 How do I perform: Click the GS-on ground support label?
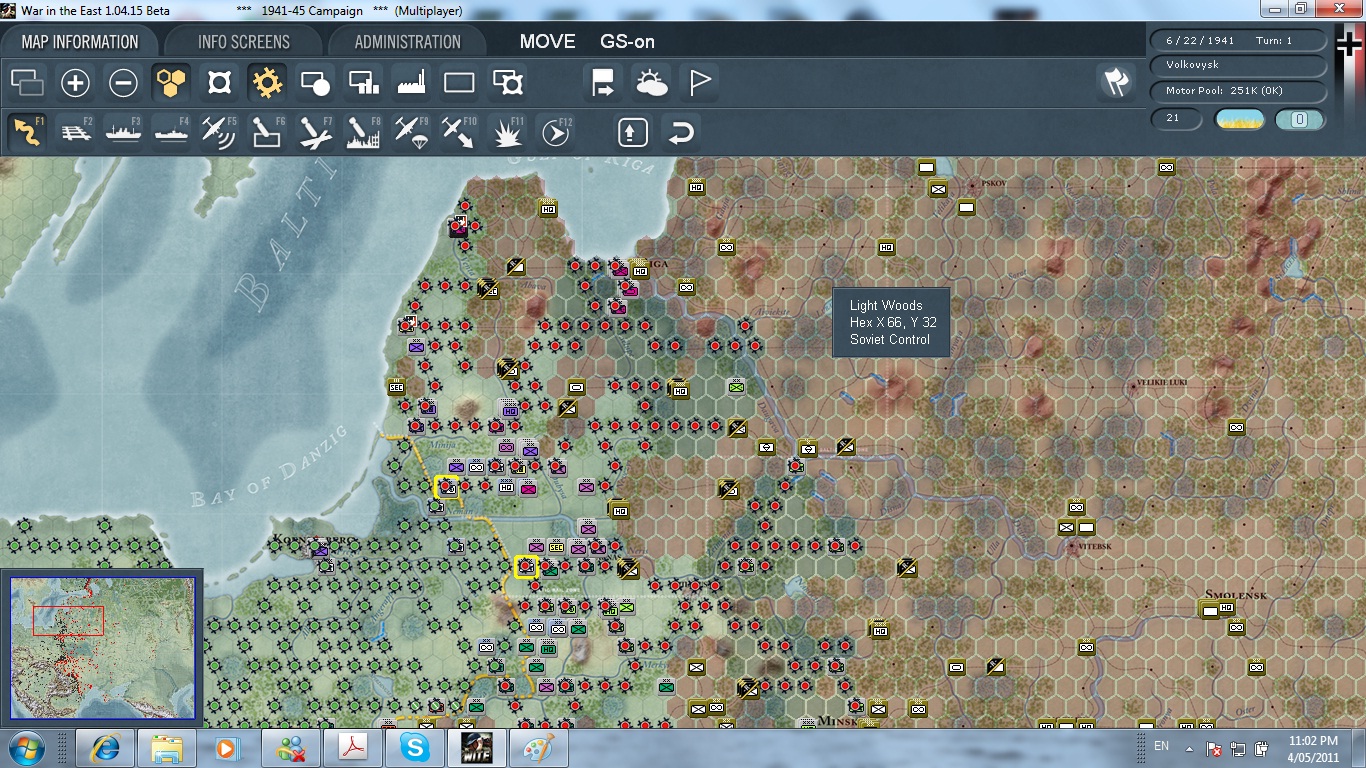(627, 42)
